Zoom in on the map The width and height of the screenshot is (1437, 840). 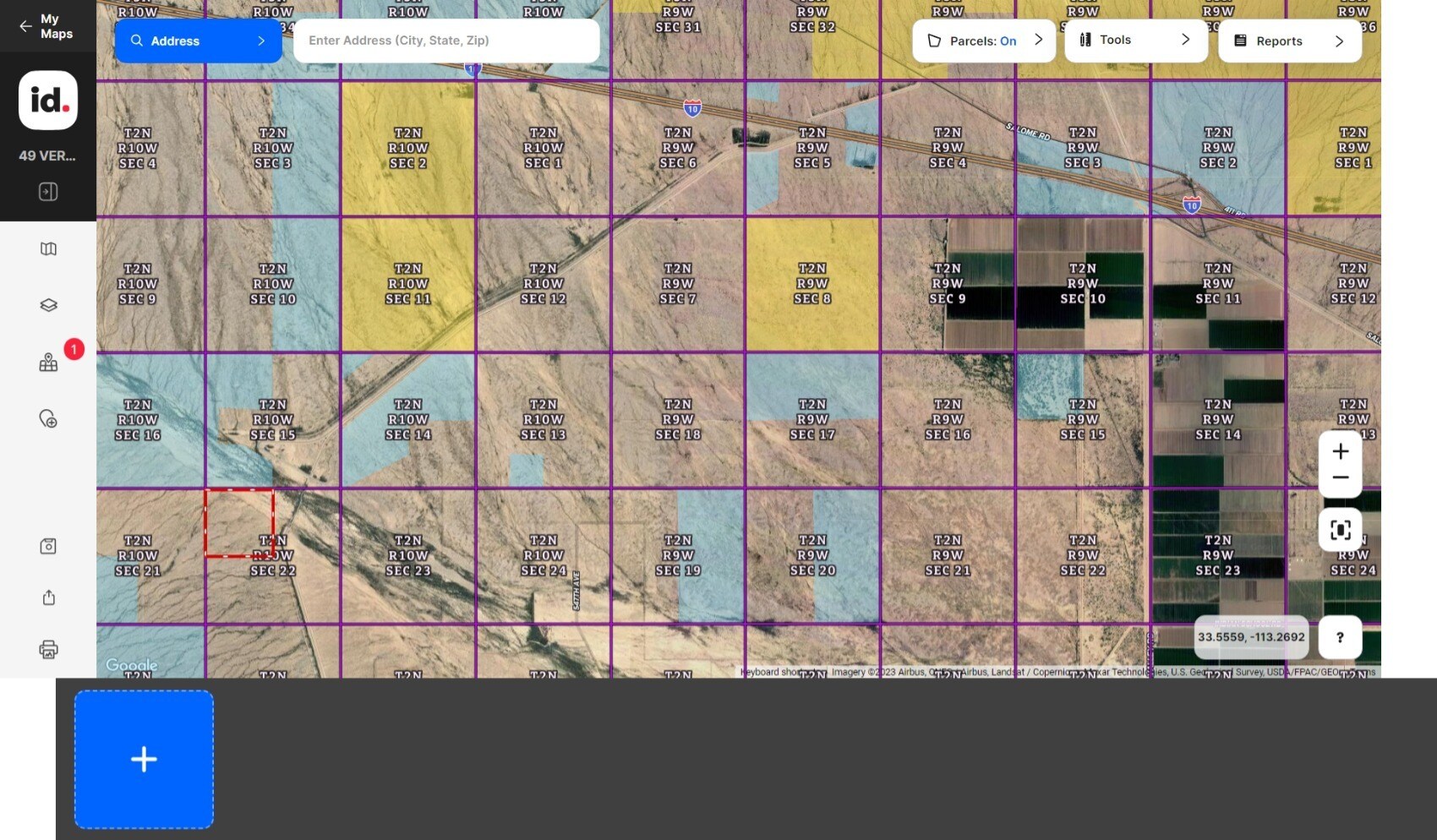point(1340,451)
